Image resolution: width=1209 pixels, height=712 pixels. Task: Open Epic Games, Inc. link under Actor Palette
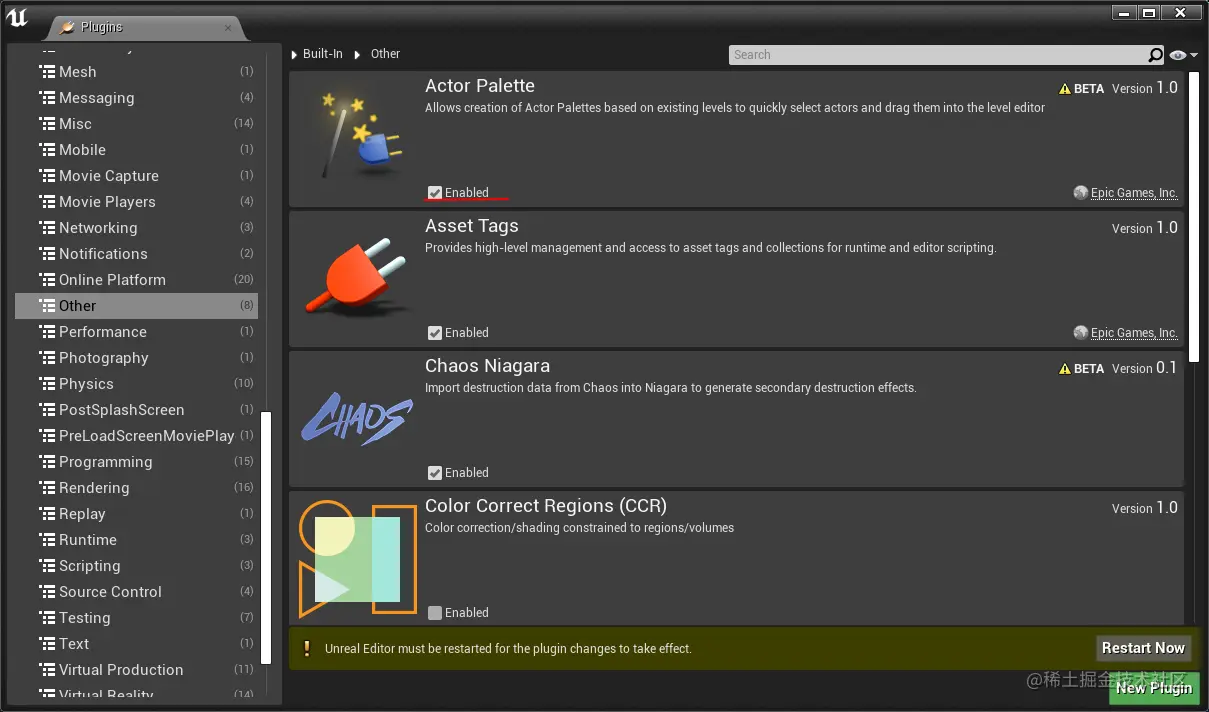(1134, 193)
